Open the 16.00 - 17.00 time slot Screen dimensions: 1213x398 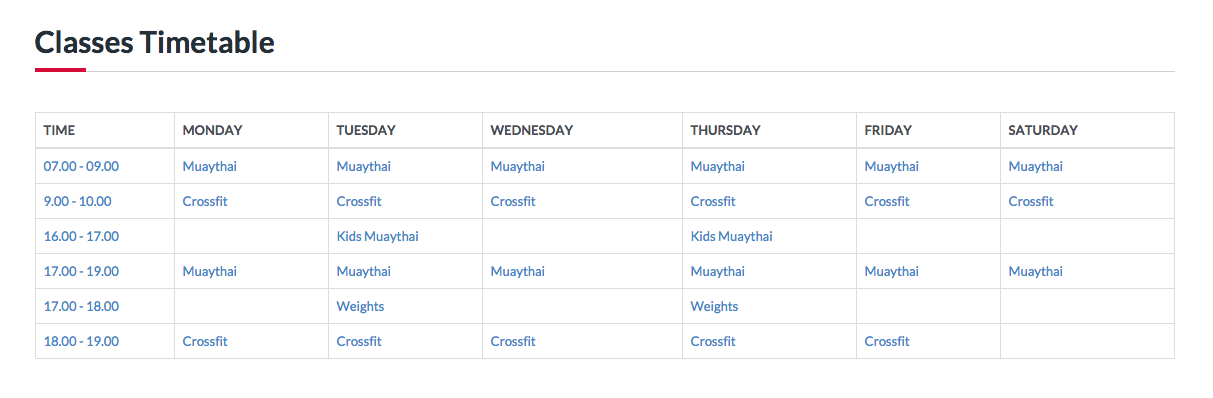click(x=81, y=236)
